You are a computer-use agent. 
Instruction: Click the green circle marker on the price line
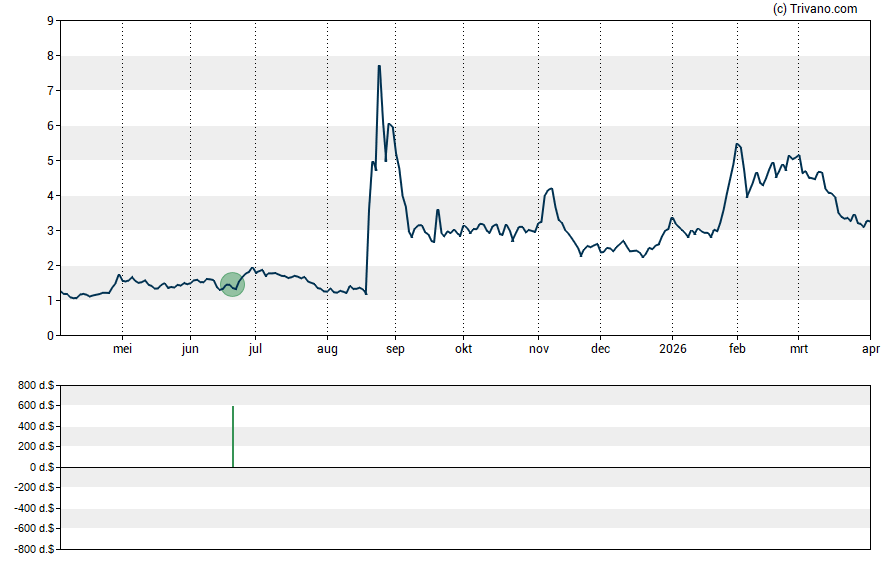point(232,285)
